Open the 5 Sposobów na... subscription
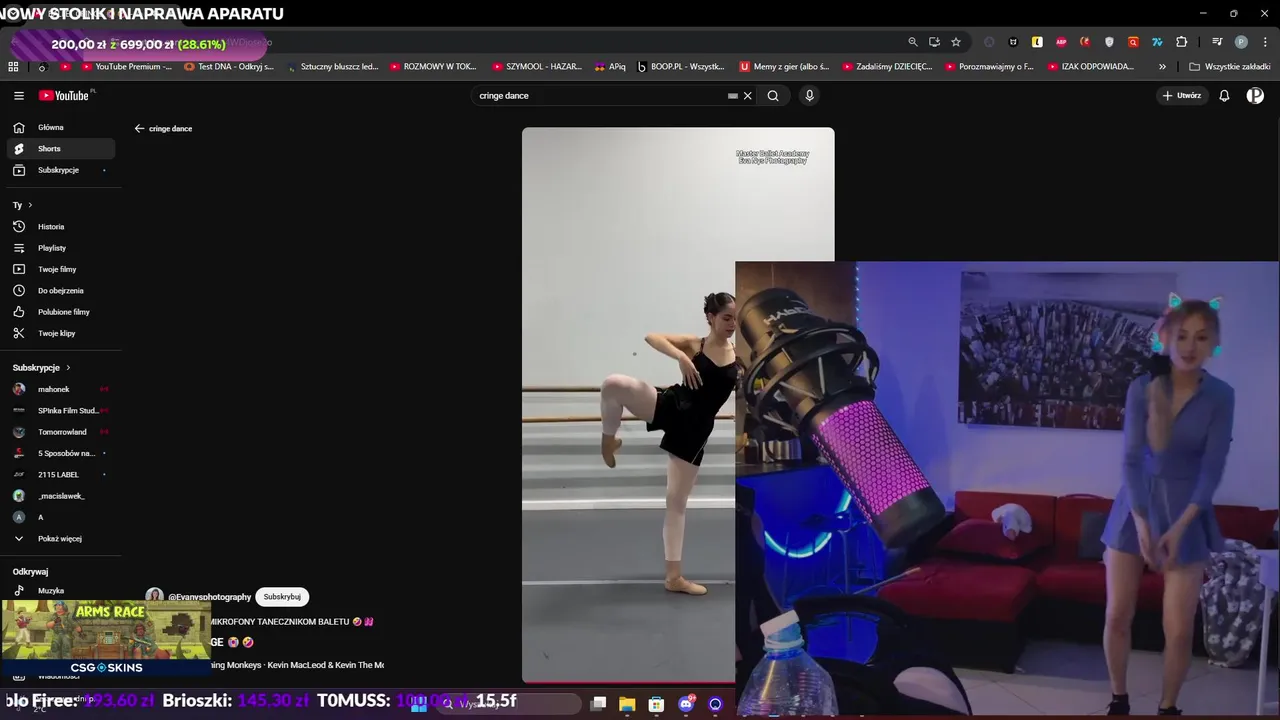 point(61,453)
